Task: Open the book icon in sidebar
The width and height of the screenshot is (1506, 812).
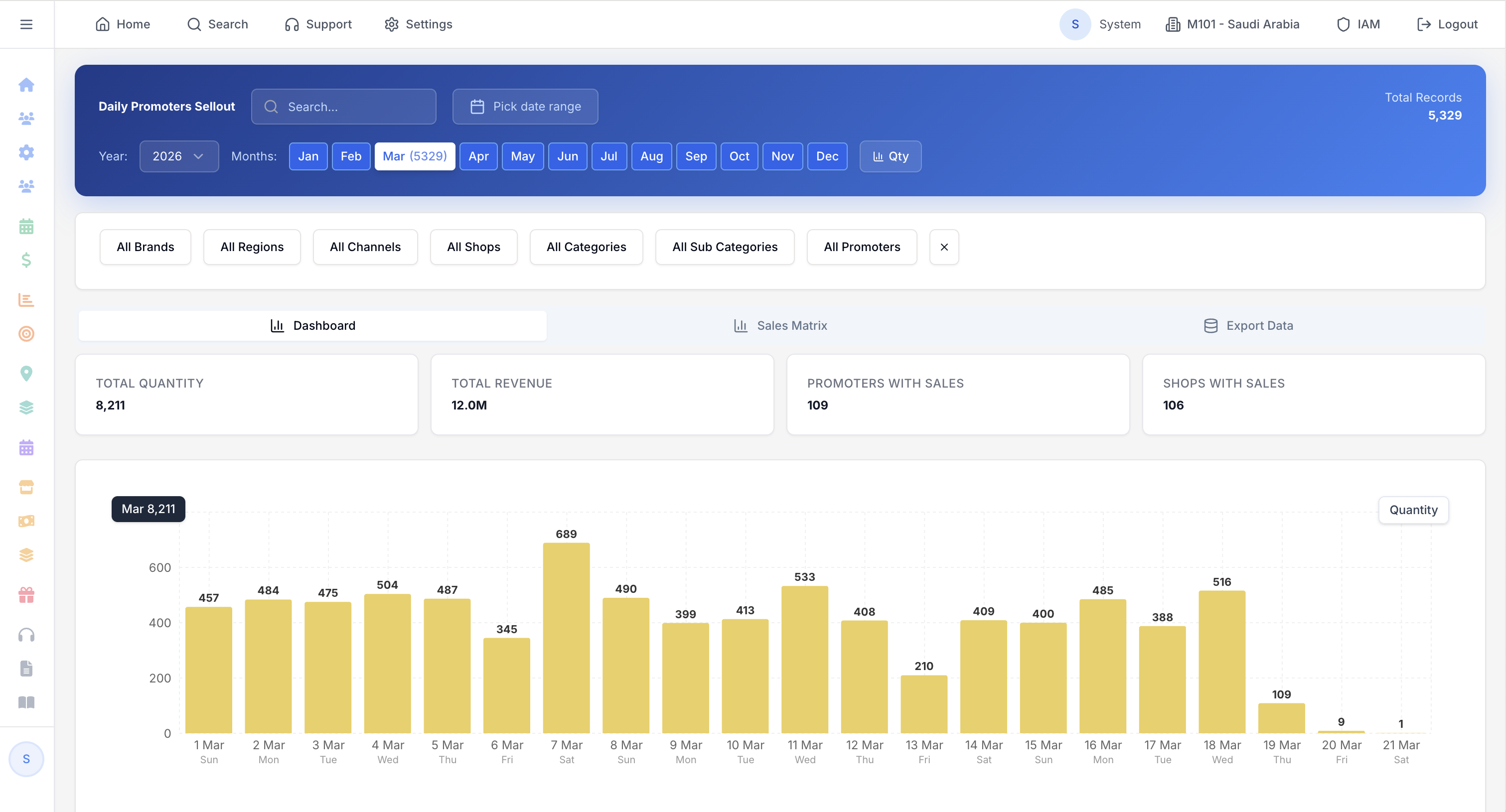Action: [x=26, y=702]
